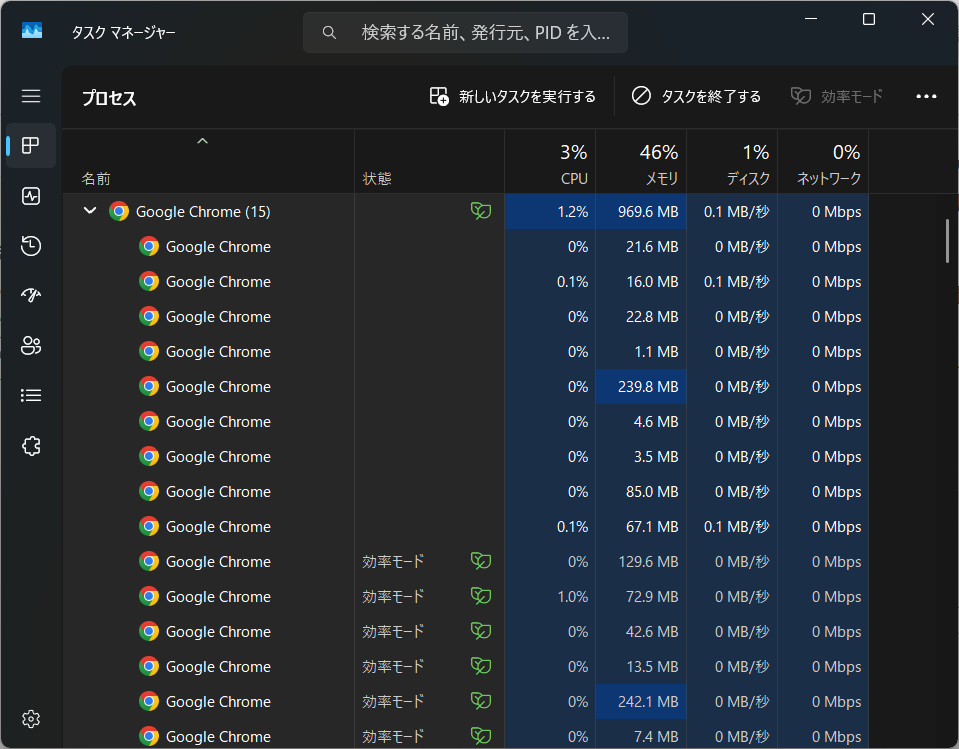Select the Chrome process using 67.1 MB

coord(465,526)
